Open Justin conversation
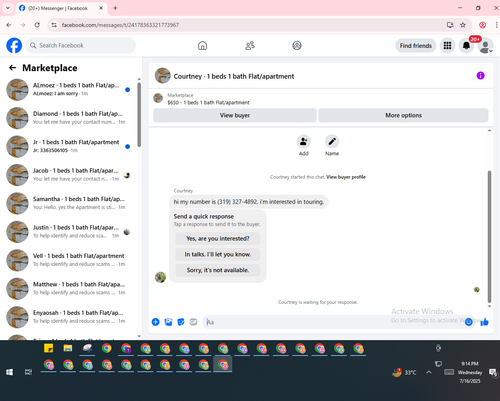The height and width of the screenshot is (401, 500). click(x=68, y=232)
